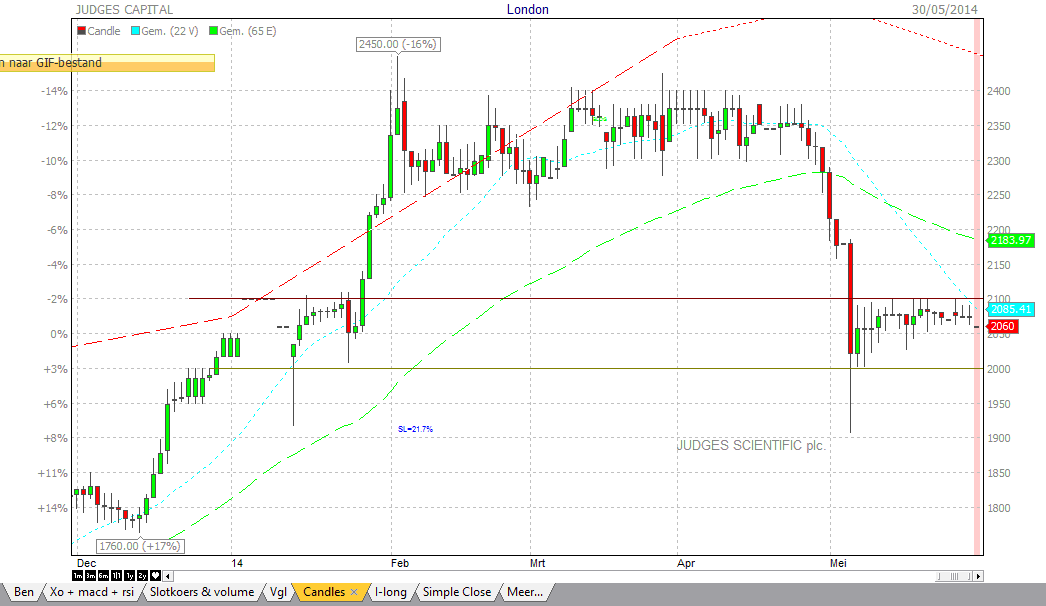Close the Candles tab
Screen dimensions: 1046x606
click(354, 592)
